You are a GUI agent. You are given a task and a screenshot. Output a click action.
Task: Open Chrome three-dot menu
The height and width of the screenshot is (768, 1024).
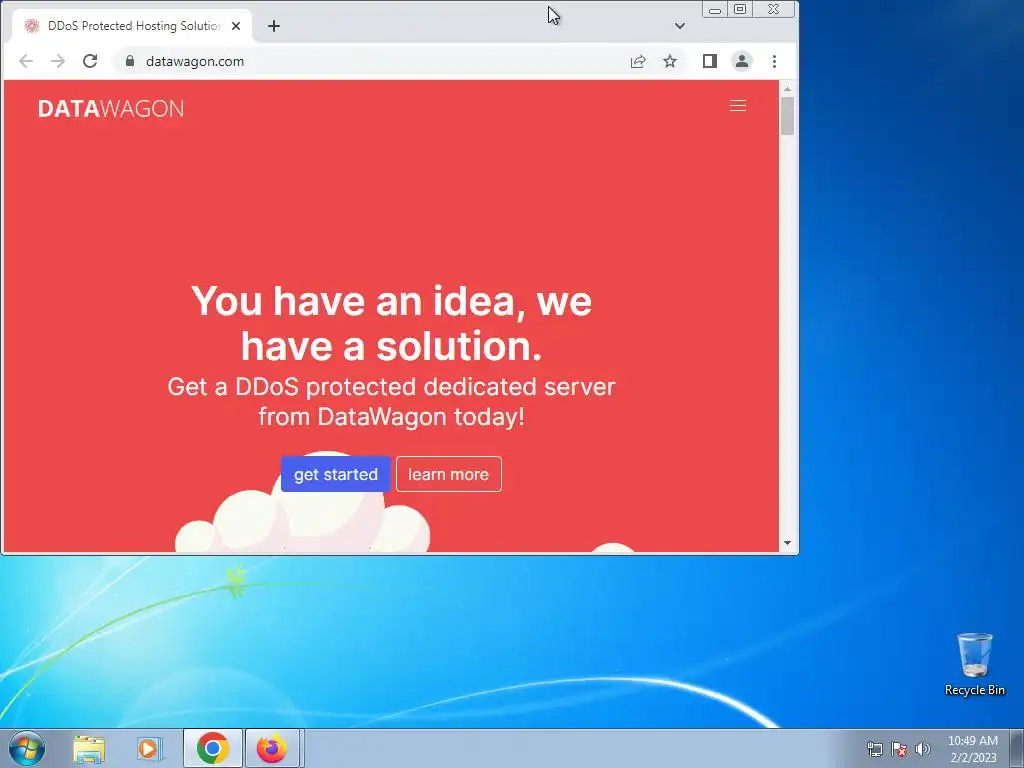point(775,61)
